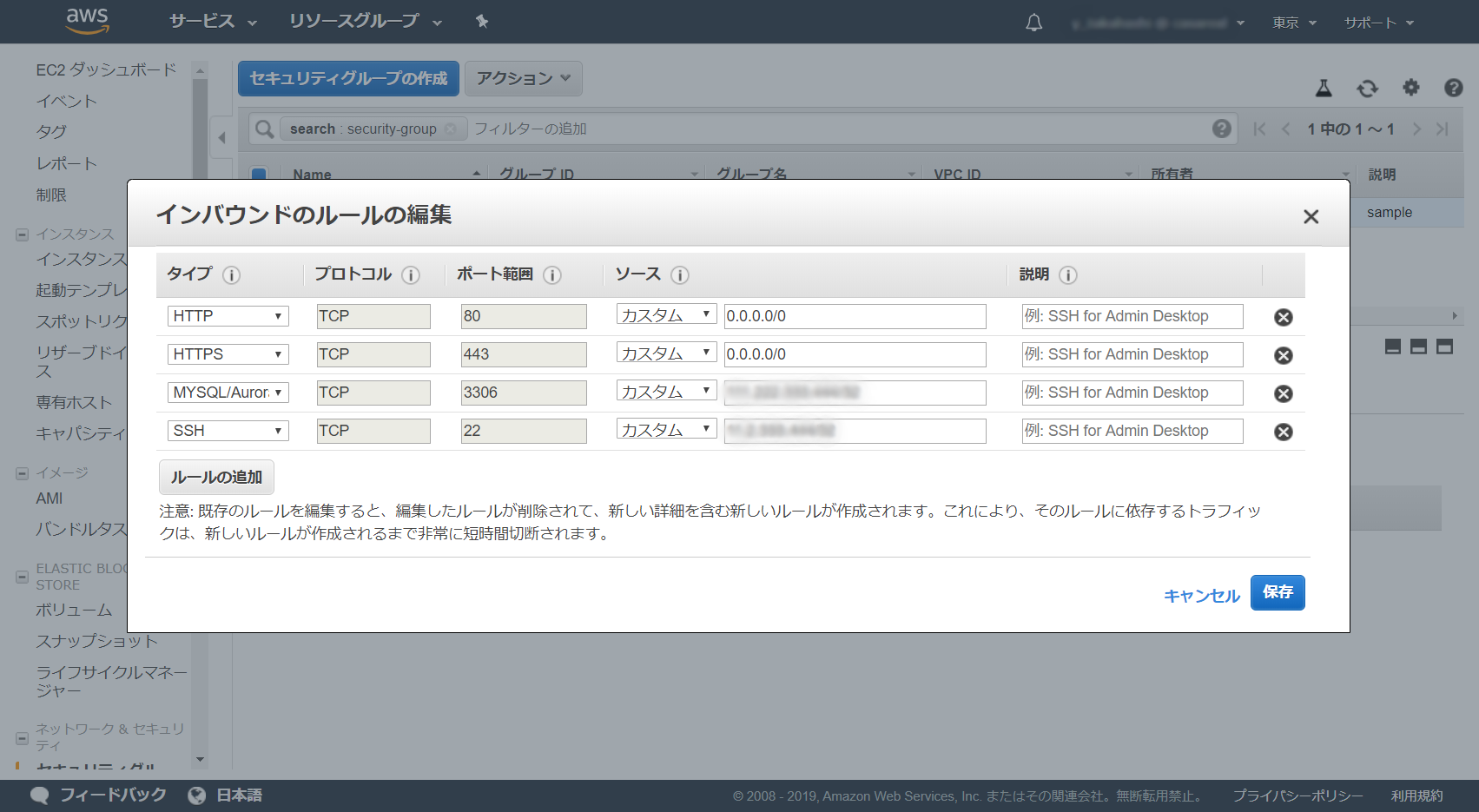
Task: Refresh the security group list
Action: [1367, 88]
